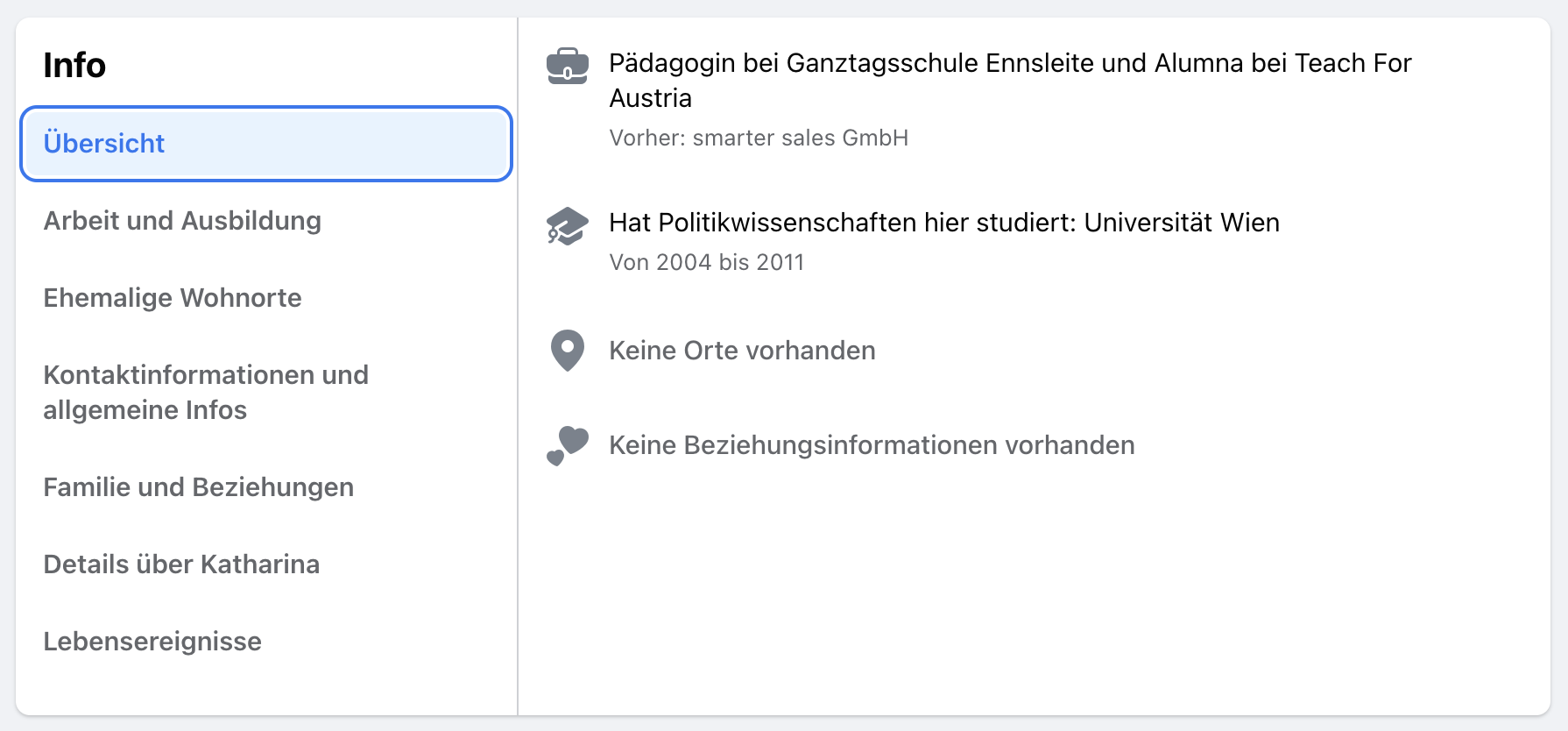Open Ehemalige Wohnorte section
The width and height of the screenshot is (1568, 731).
pos(266,298)
